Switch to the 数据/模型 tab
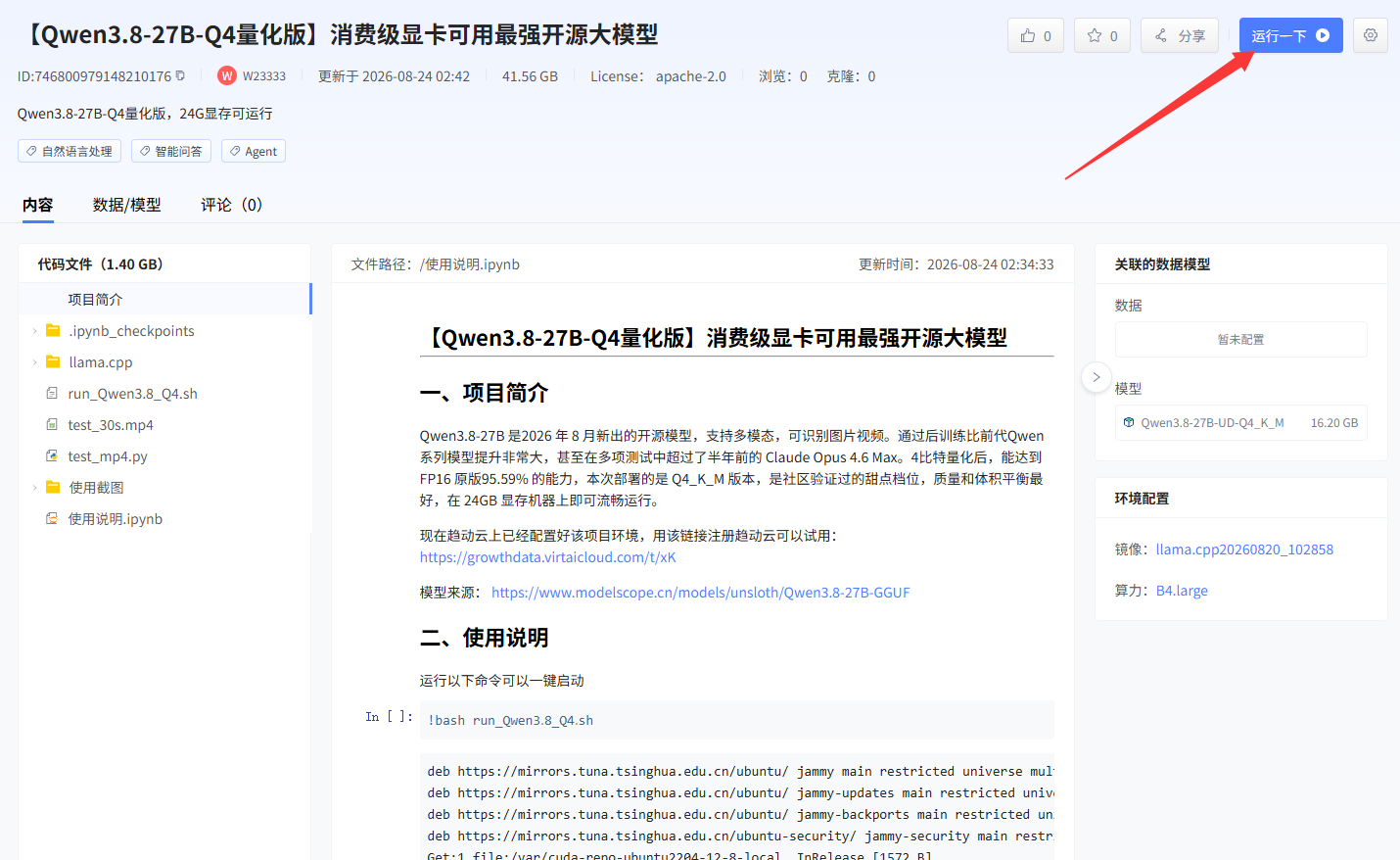Screen dimensions: 1400x860 (127, 205)
